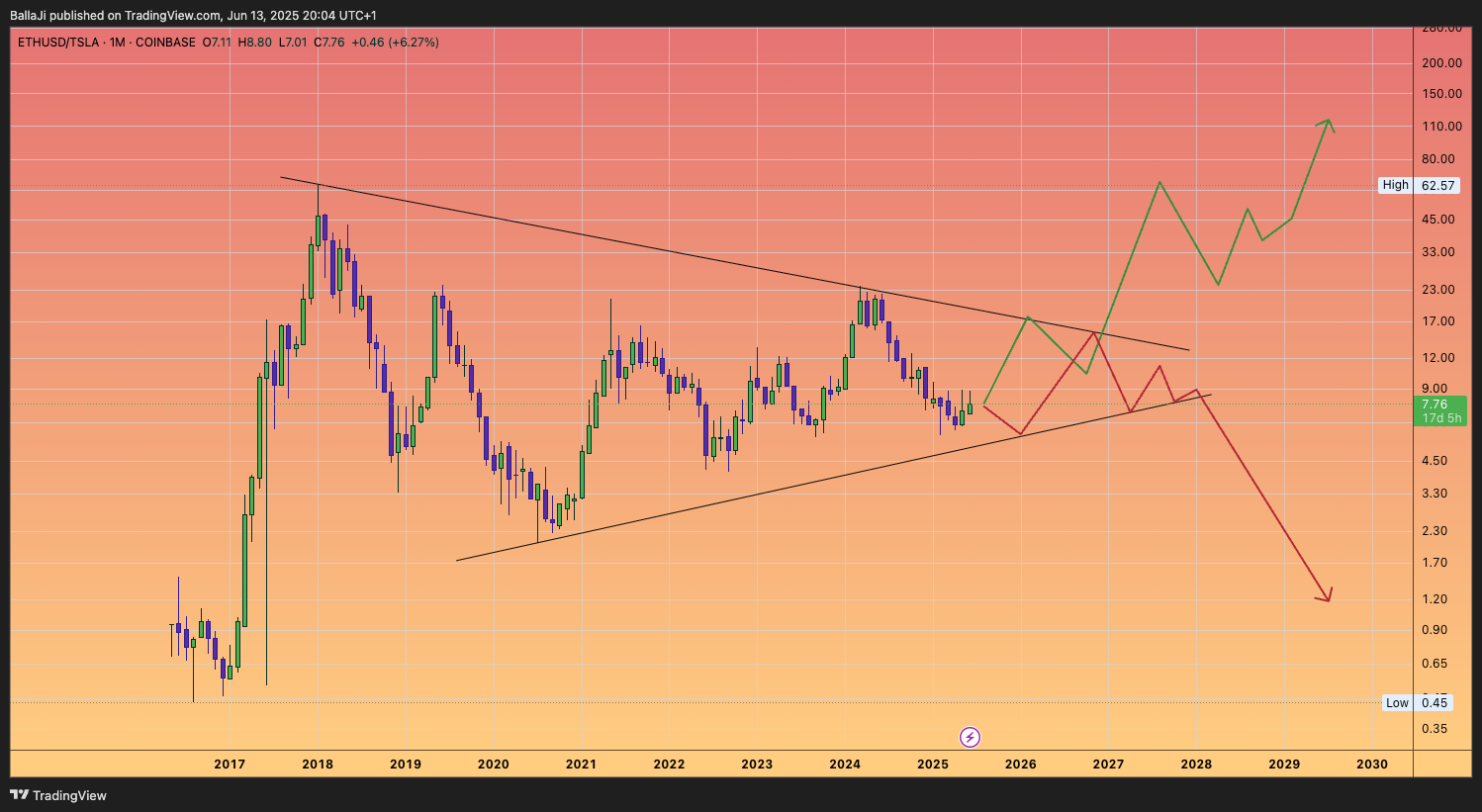Click the 45.00 price scale value
This screenshot has width=1482, height=812.
coord(1438,220)
